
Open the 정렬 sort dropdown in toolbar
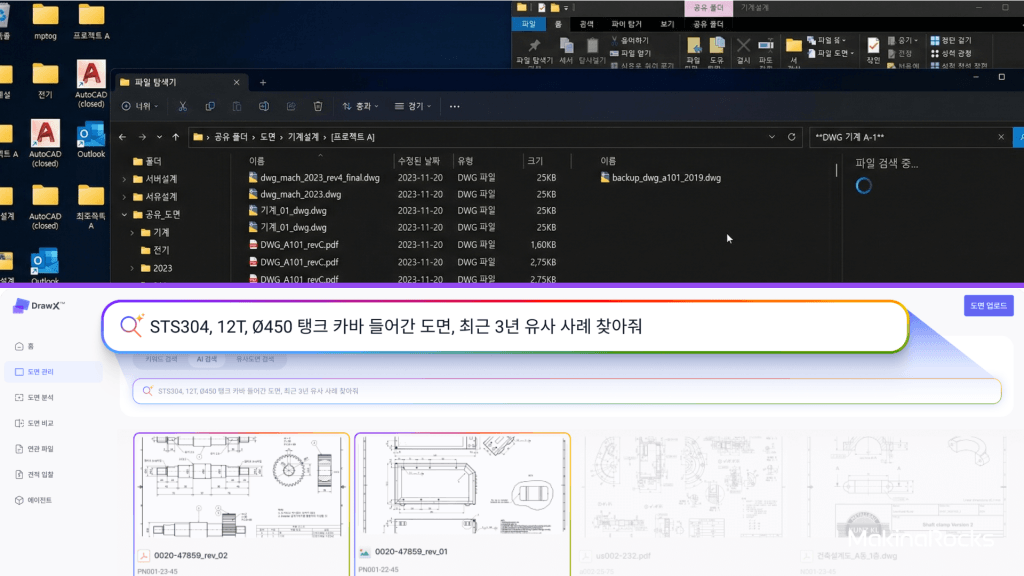360,106
